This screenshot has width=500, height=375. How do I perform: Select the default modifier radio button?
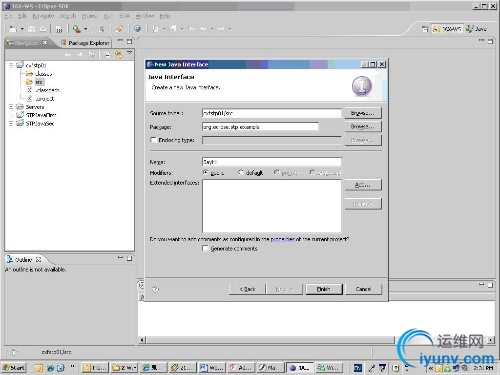click(x=241, y=173)
